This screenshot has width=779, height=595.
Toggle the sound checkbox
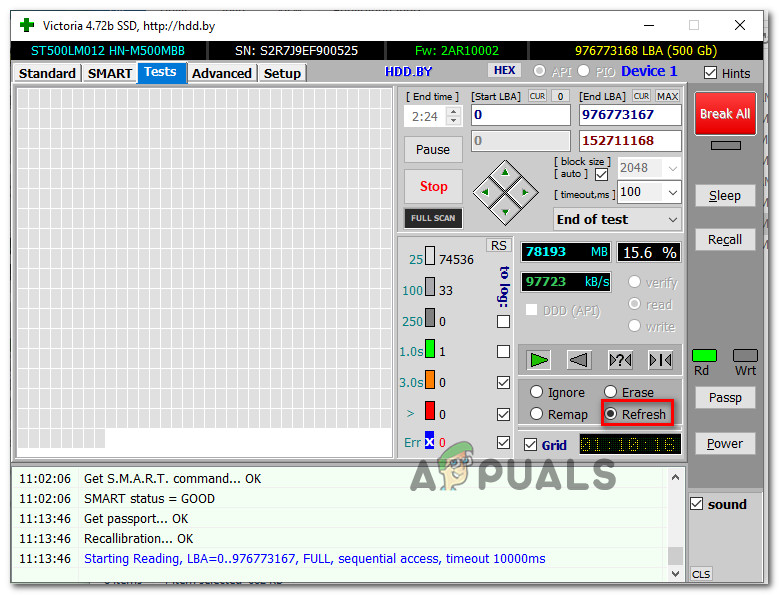point(697,504)
